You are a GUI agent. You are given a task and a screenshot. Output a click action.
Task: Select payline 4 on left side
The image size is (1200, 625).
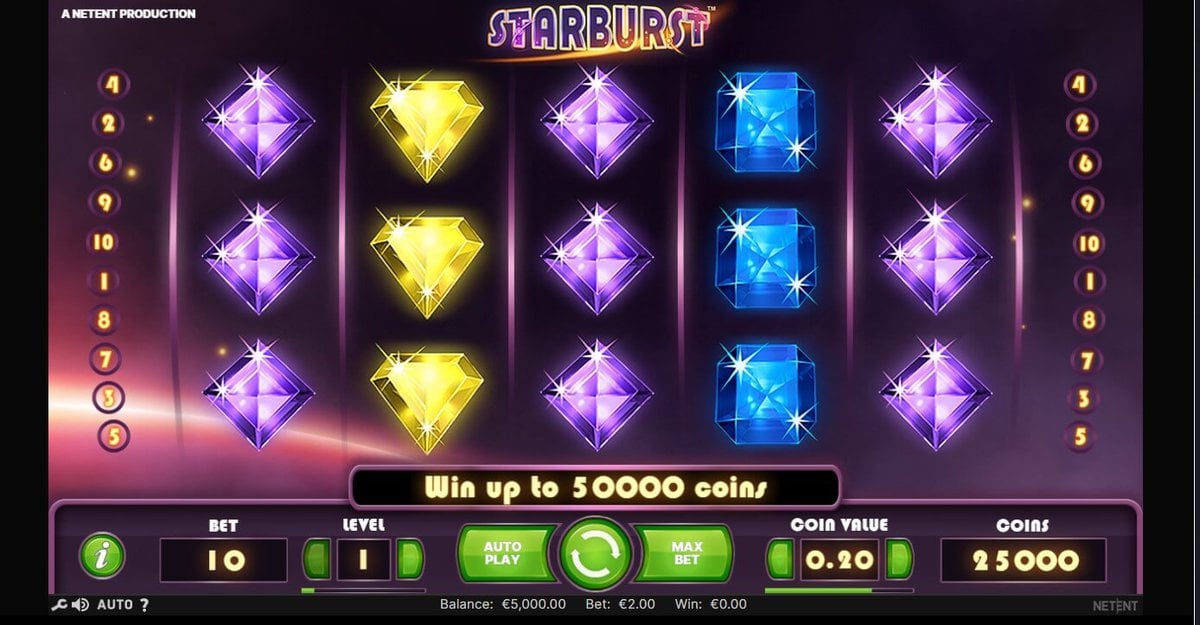(111, 85)
